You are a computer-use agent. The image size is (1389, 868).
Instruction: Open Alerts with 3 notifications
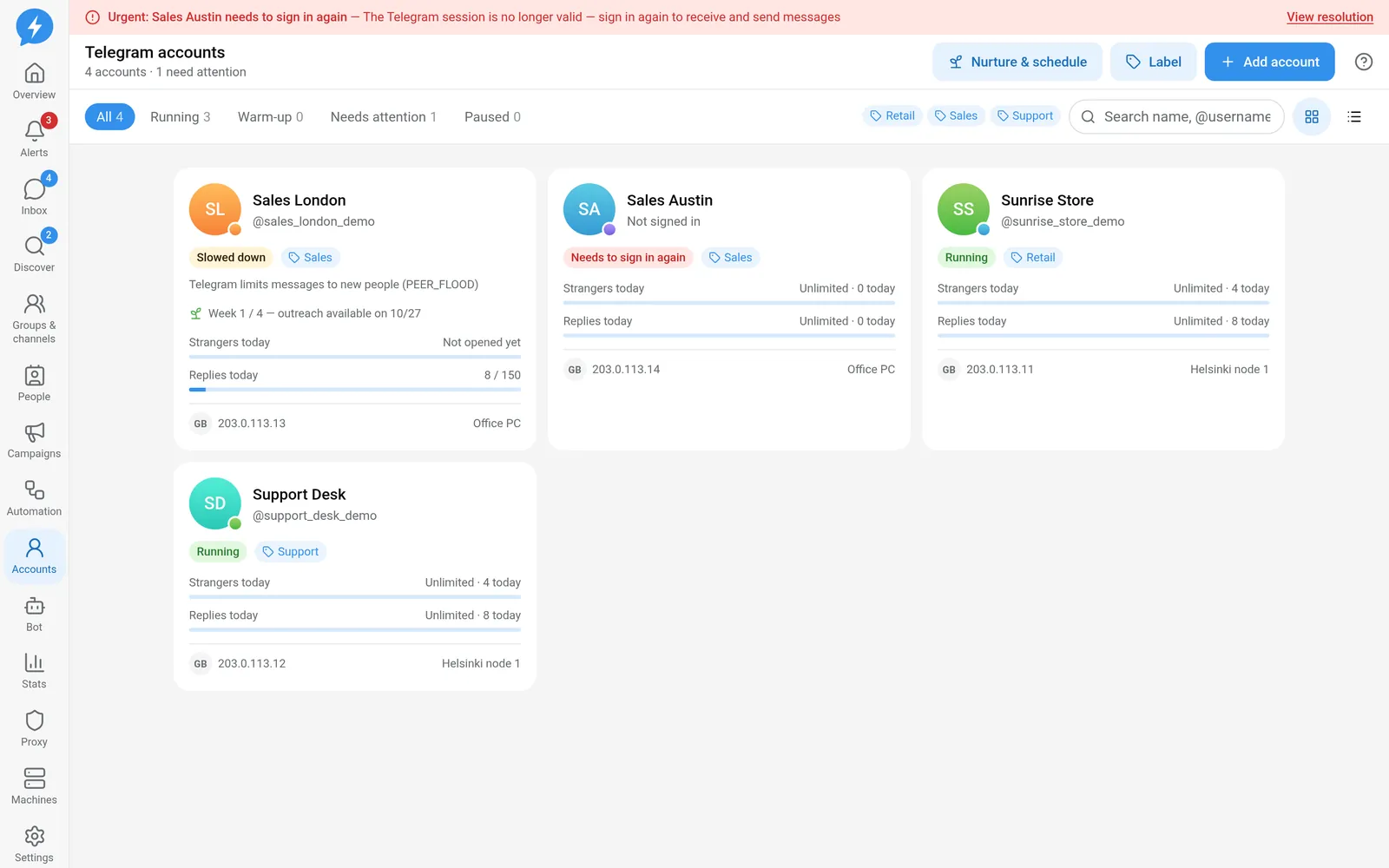(34, 140)
